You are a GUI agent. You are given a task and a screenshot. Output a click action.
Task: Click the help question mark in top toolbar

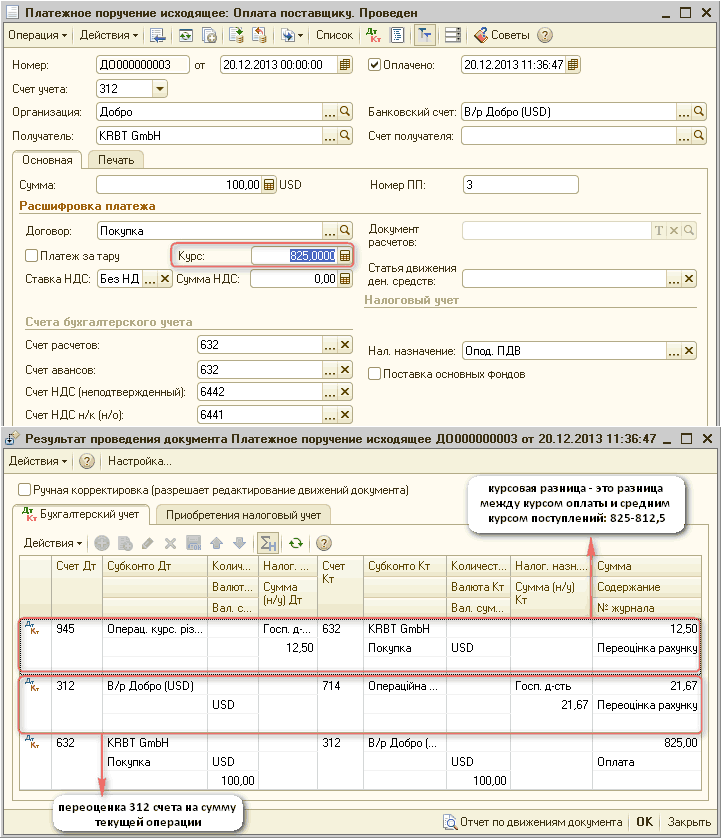pyautogui.click(x=545, y=35)
